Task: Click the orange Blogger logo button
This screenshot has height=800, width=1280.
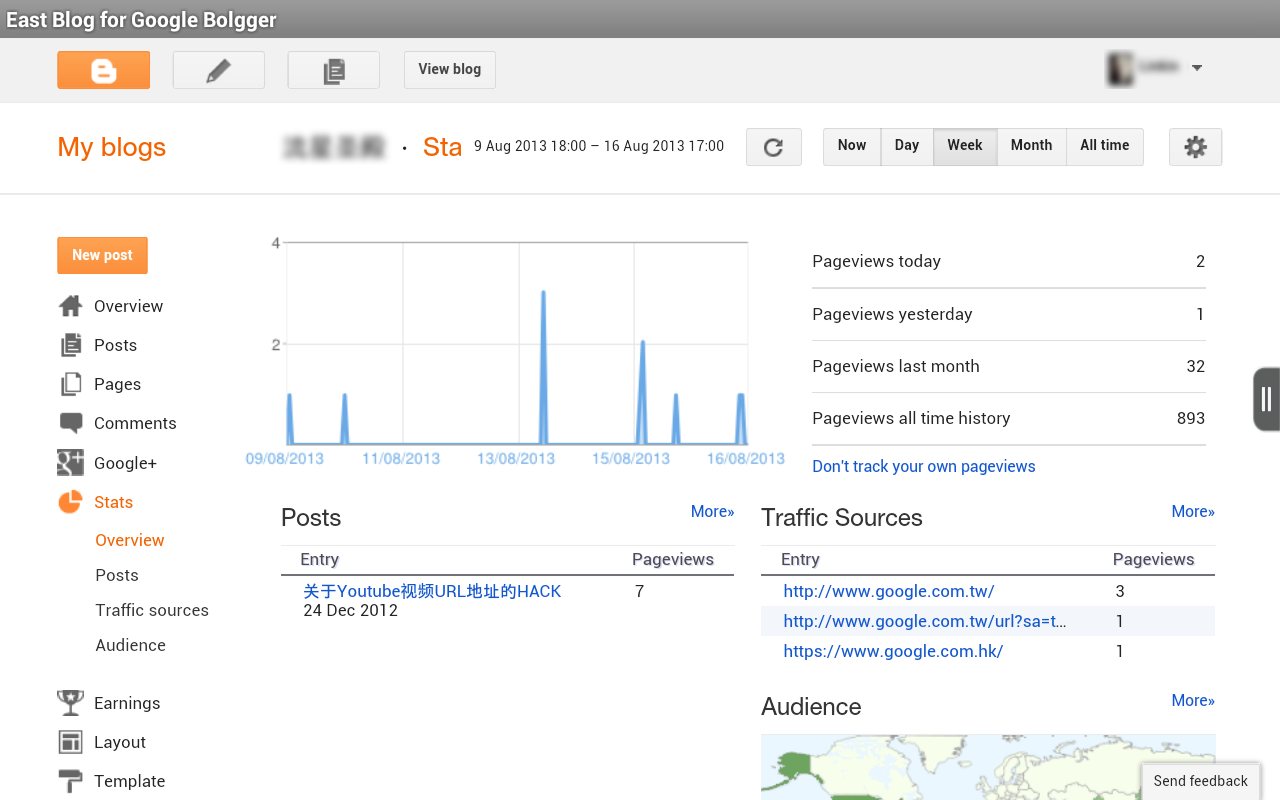Action: click(103, 70)
